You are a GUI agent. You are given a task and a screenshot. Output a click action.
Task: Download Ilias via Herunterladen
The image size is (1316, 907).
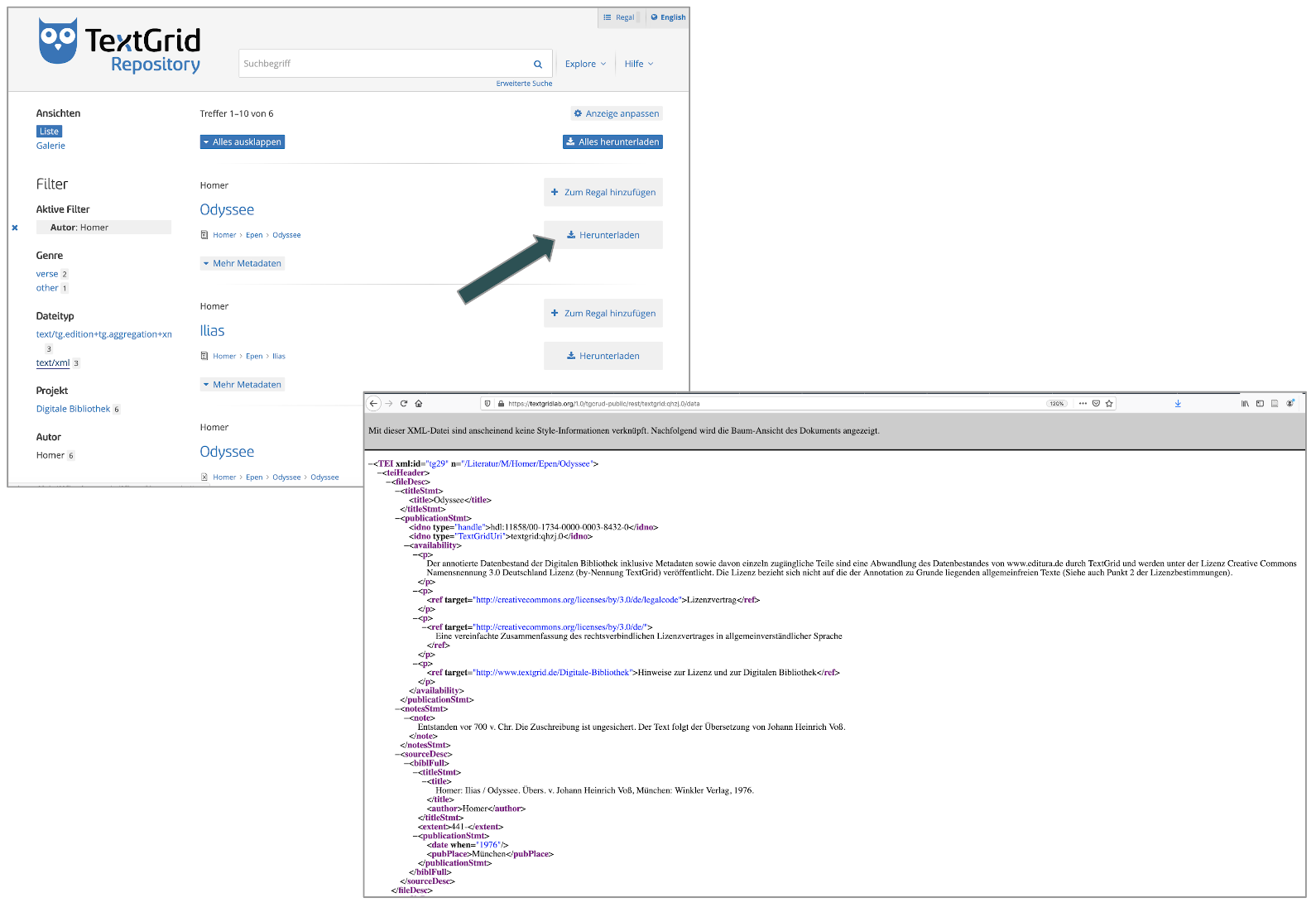(x=603, y=356)
